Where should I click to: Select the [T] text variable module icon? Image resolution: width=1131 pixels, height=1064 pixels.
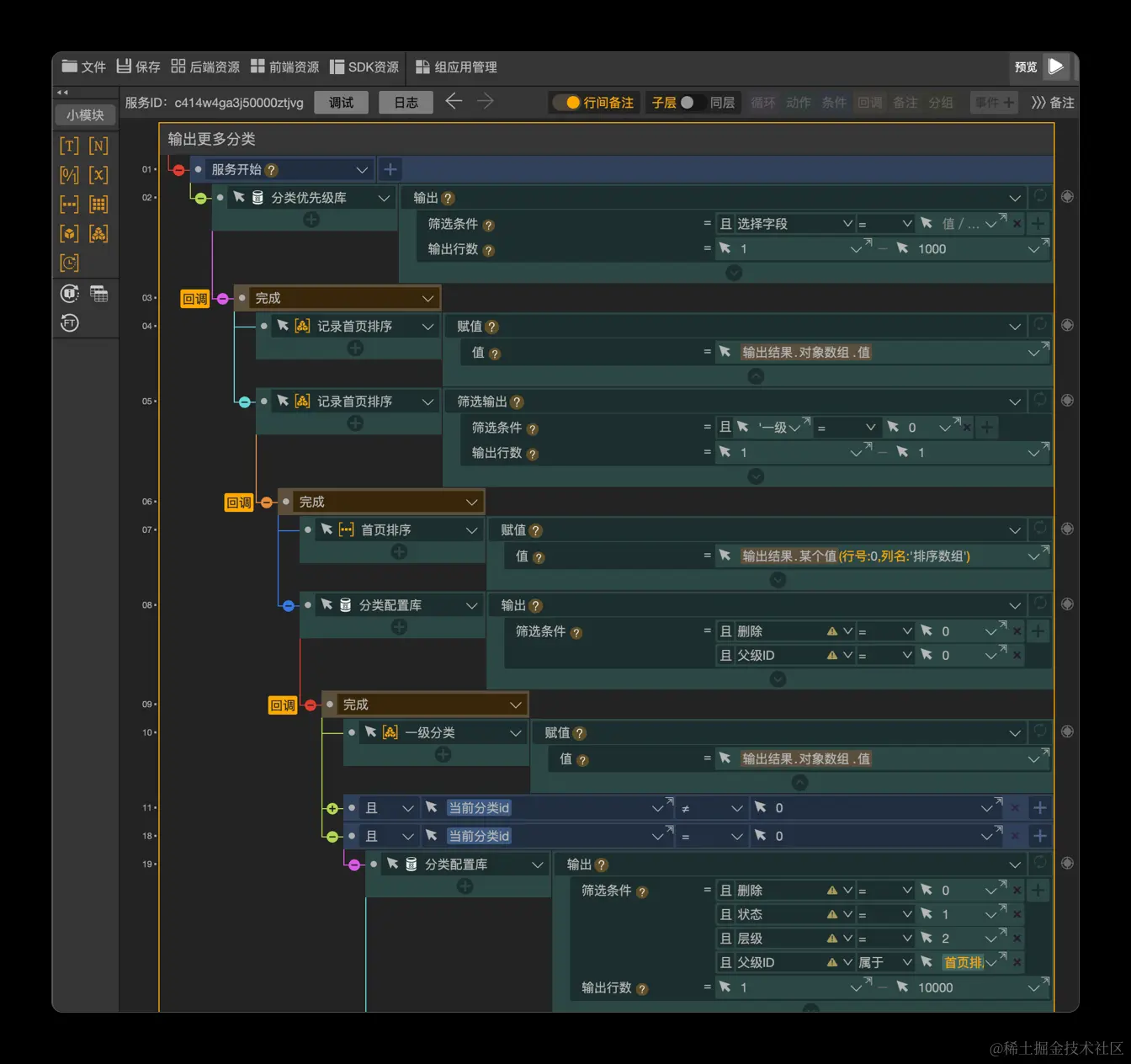tap(69, 146)
